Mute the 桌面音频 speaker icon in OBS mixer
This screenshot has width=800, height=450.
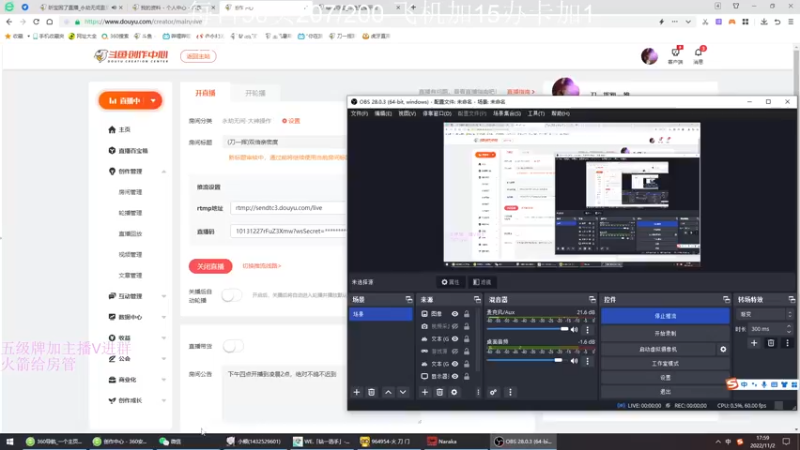click(574, 361)
